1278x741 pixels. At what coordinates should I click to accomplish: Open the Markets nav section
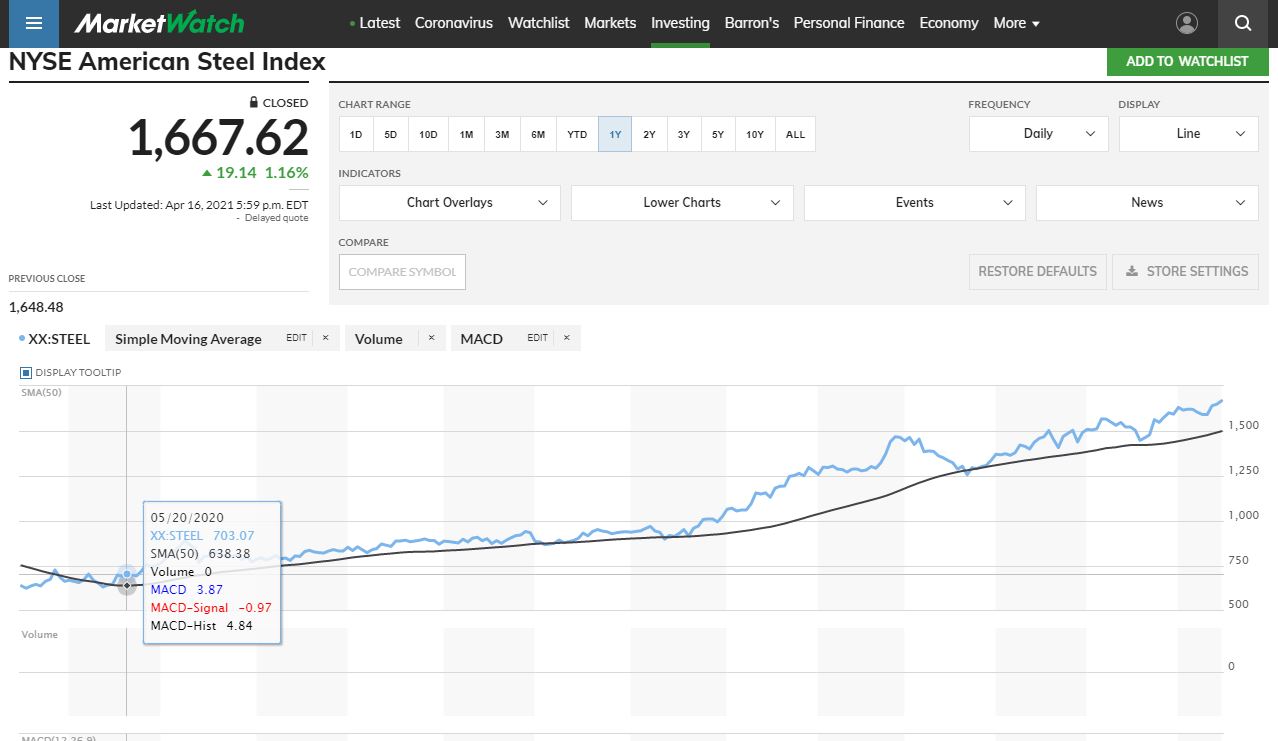pyautogui.click(x=610, y=23)
